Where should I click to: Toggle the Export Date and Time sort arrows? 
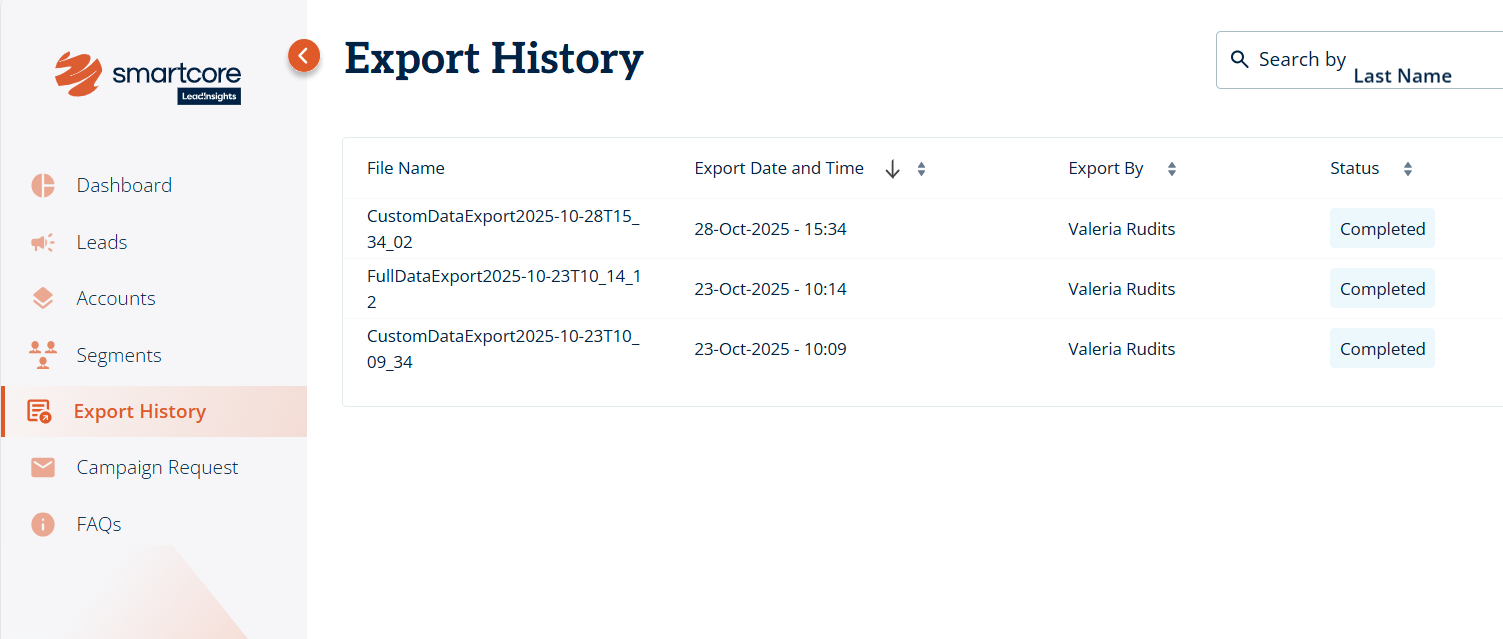(x=921, y=169)
